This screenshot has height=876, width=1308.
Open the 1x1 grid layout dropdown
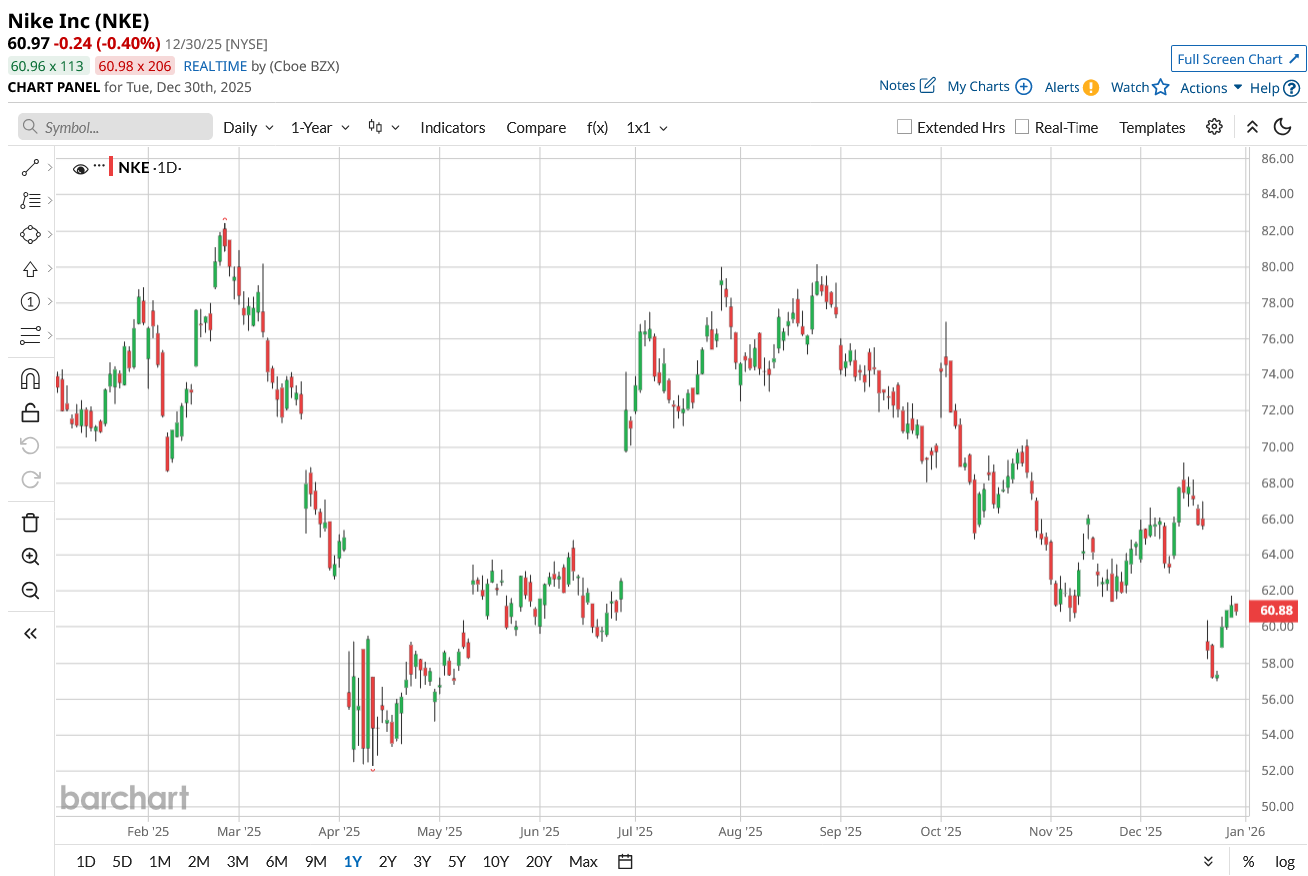pyautogui.click(x=647, y=127)
